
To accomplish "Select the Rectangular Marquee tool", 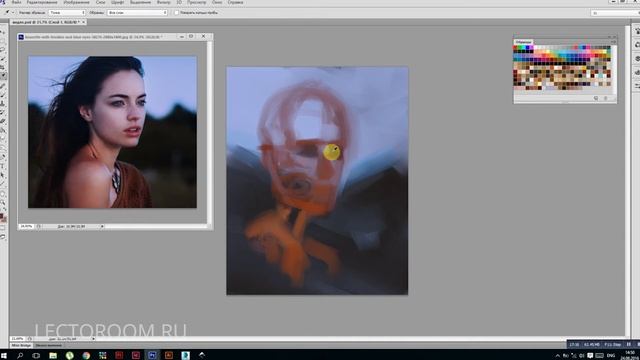I will [3, 41].
